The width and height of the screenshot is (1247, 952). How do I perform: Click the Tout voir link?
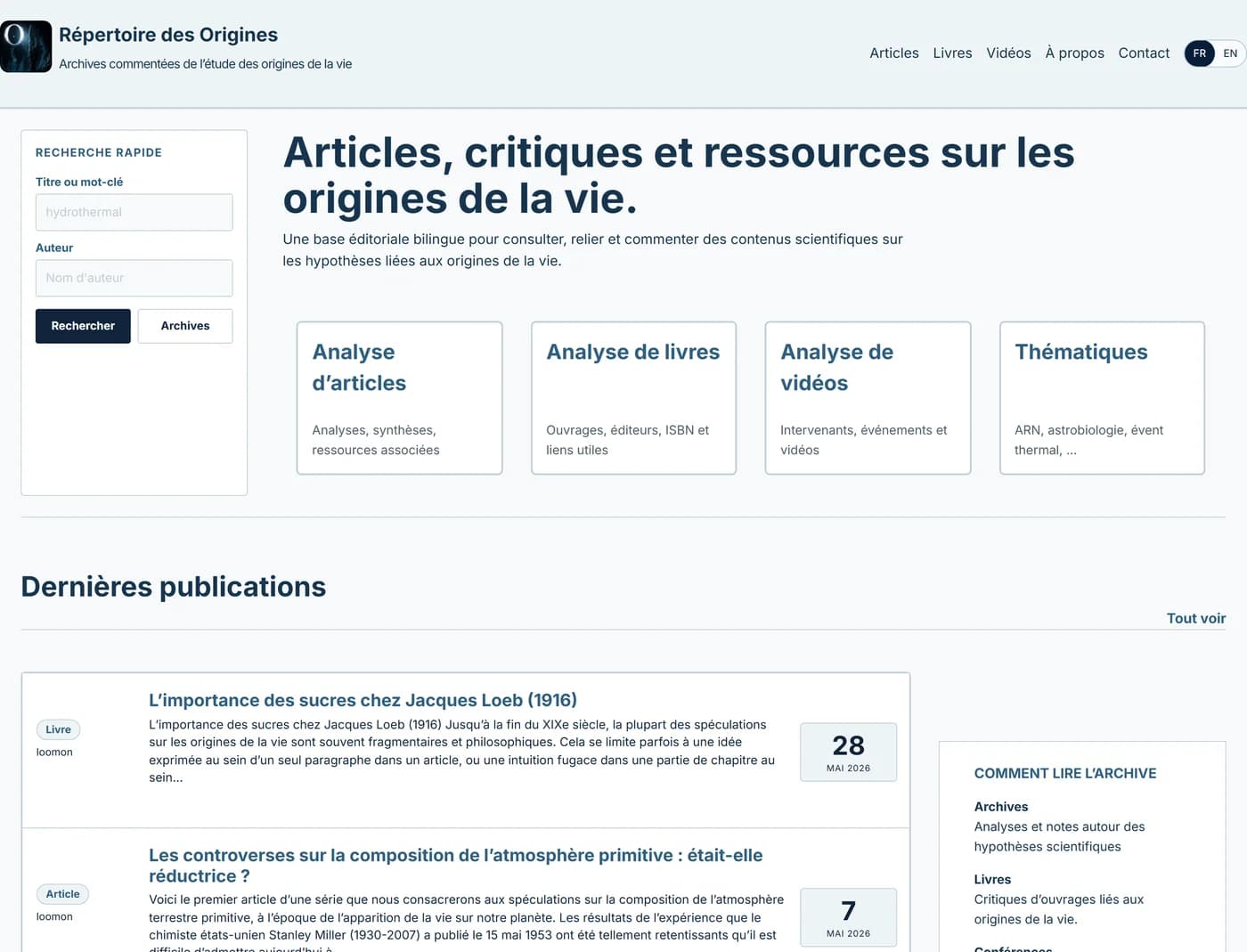point(1196,618)
